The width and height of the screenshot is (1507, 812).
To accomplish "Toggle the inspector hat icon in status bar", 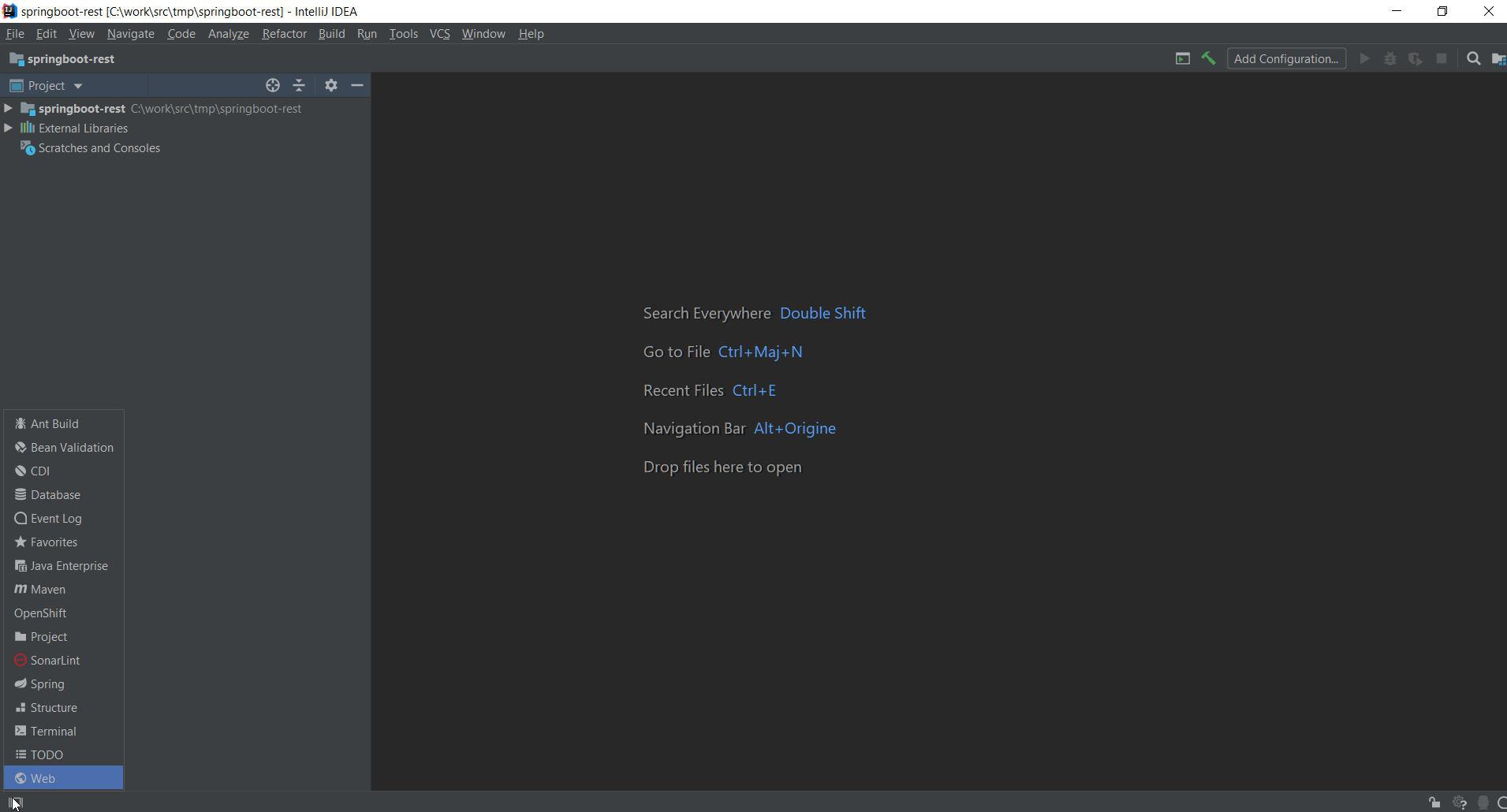I will (1483, 803).
